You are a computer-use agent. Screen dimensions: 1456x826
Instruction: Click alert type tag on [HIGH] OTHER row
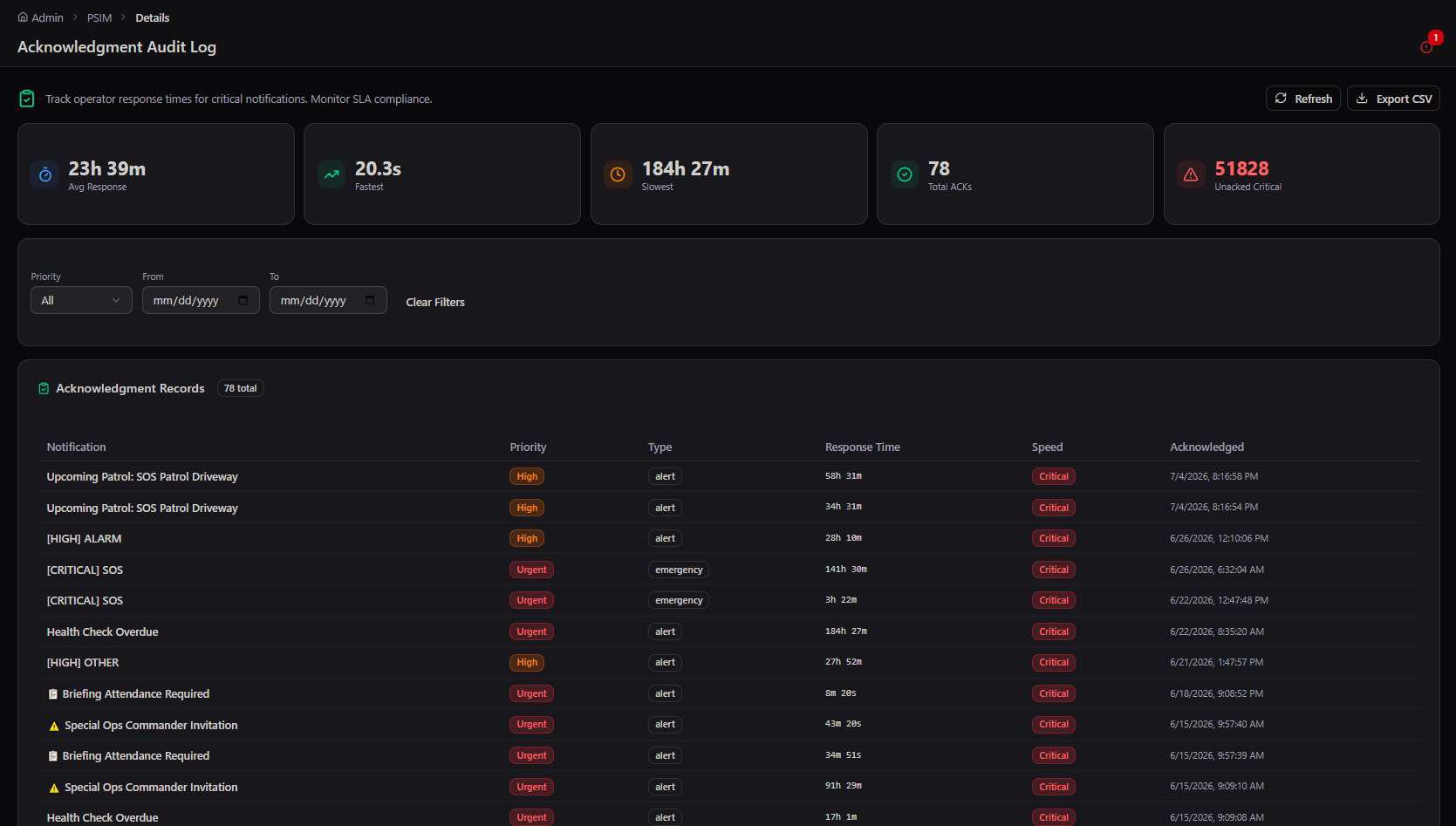point(665,662)
